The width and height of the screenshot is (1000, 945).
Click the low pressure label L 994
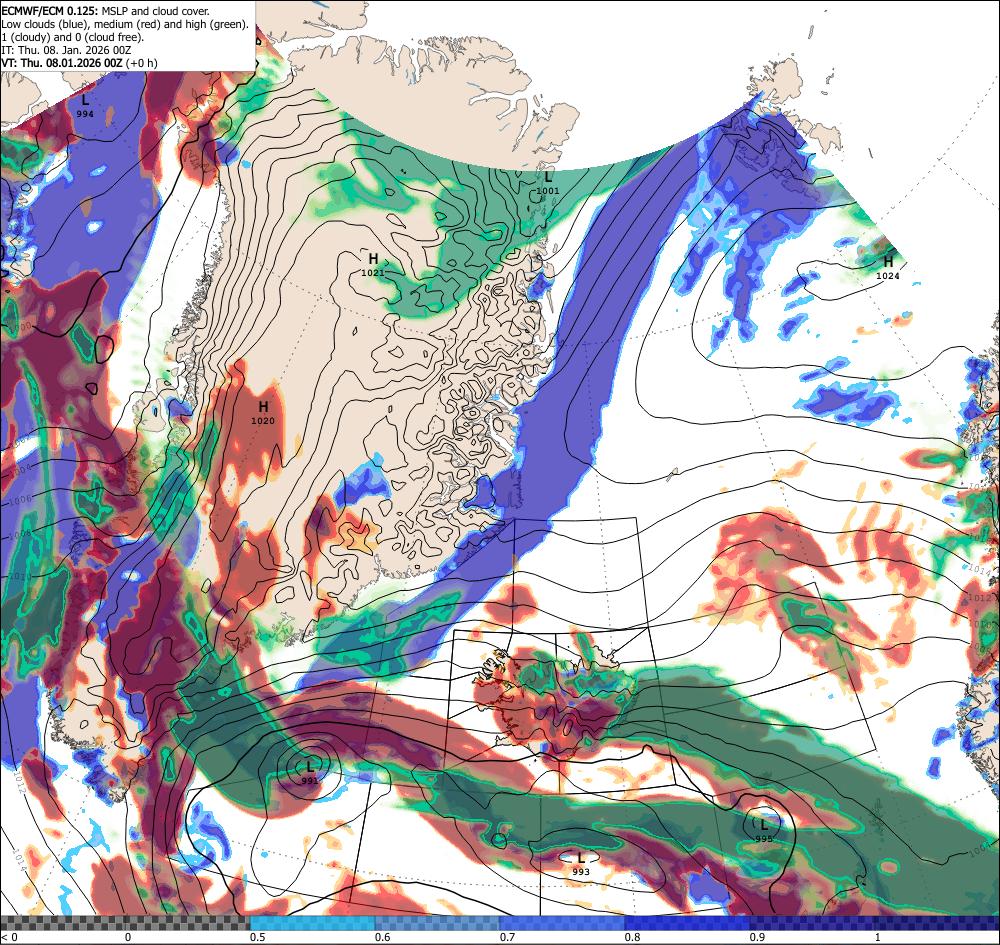(x=85, y=105)
